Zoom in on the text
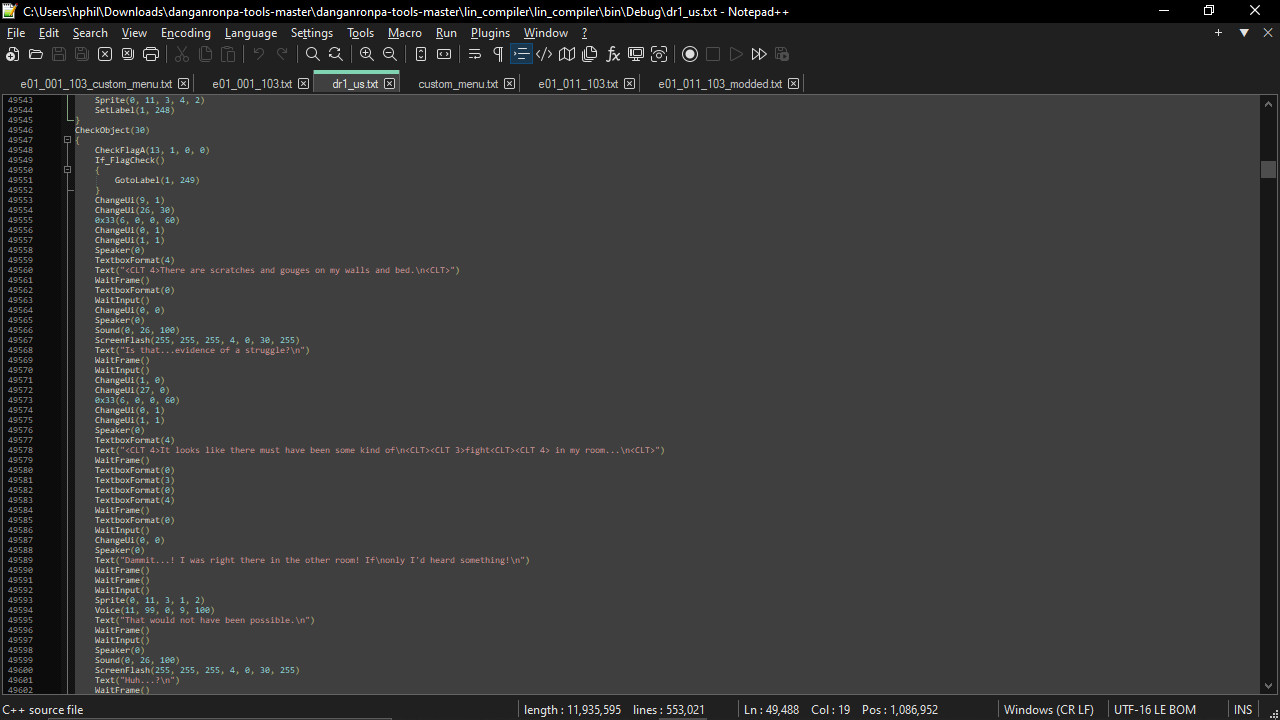Image resolution: width=1280 pixels, height=720 pixels. (366, 54)
